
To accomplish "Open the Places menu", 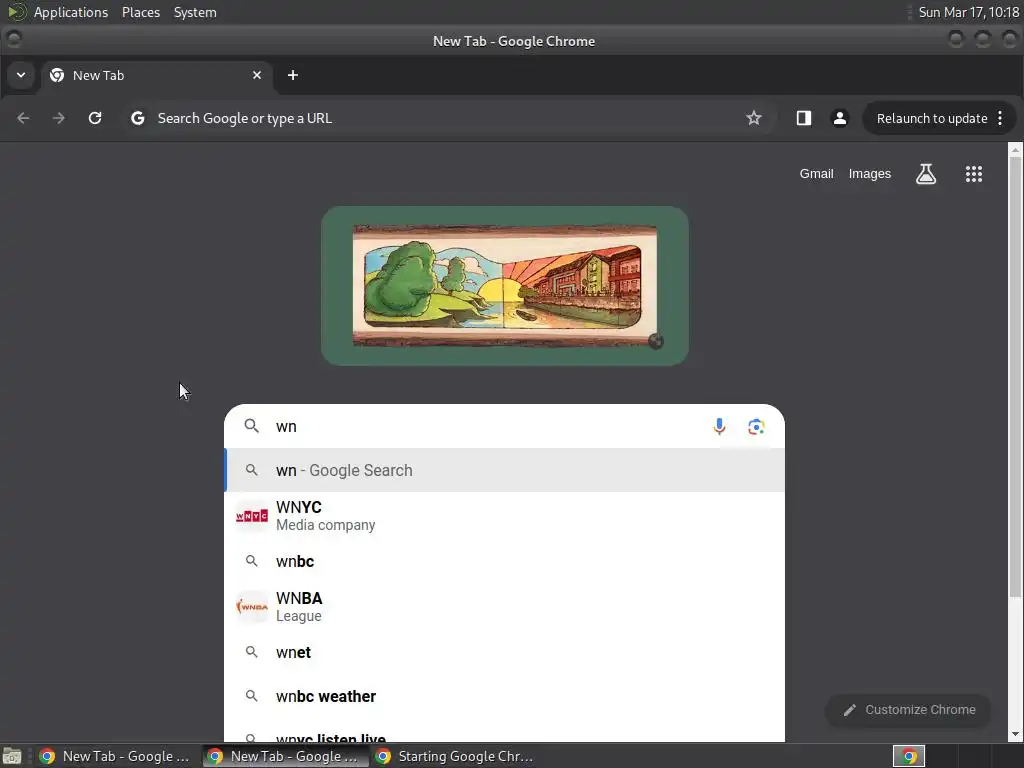I will point(141,12).
